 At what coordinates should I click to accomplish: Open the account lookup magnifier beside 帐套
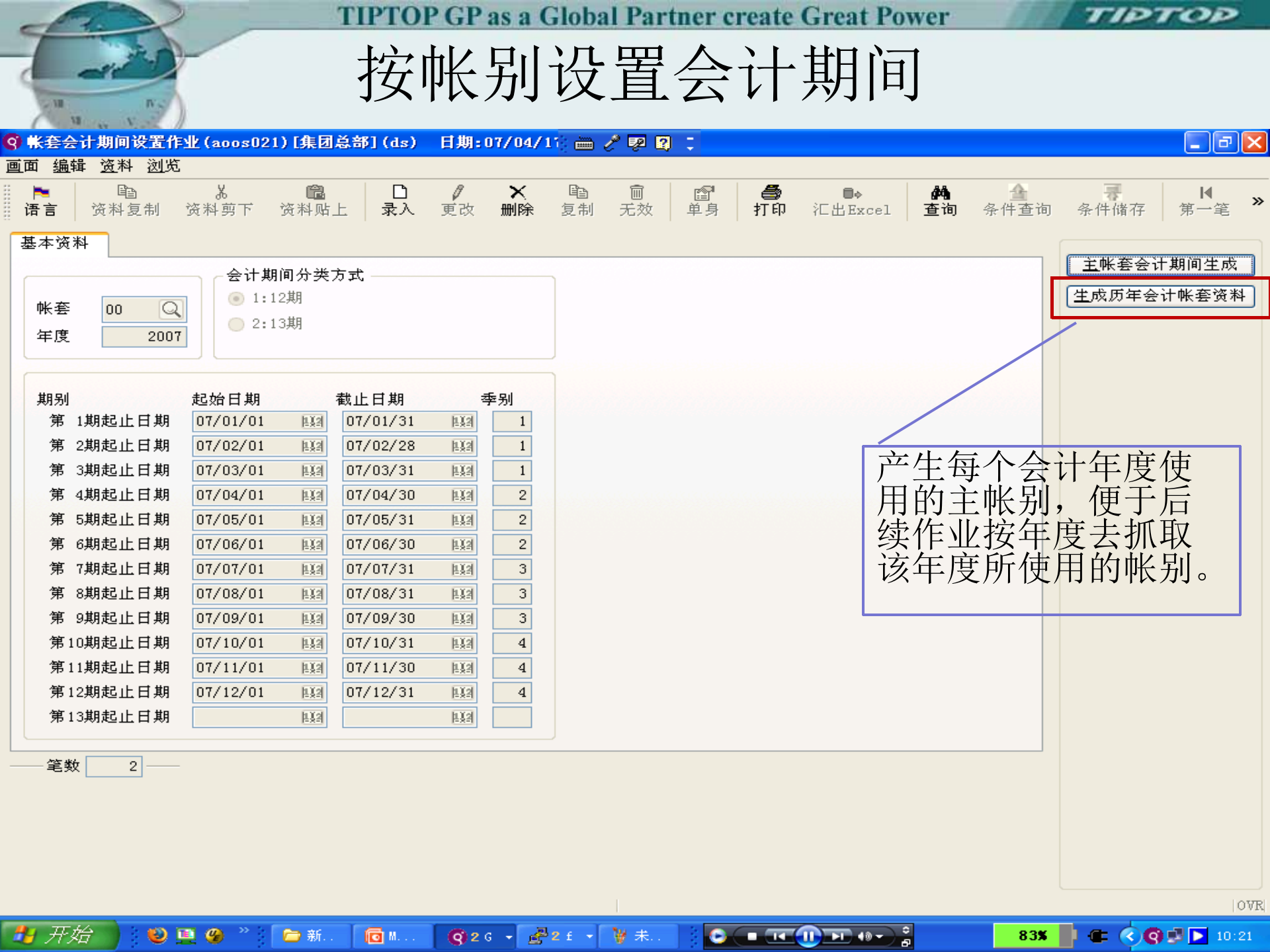tap(172, 309)
